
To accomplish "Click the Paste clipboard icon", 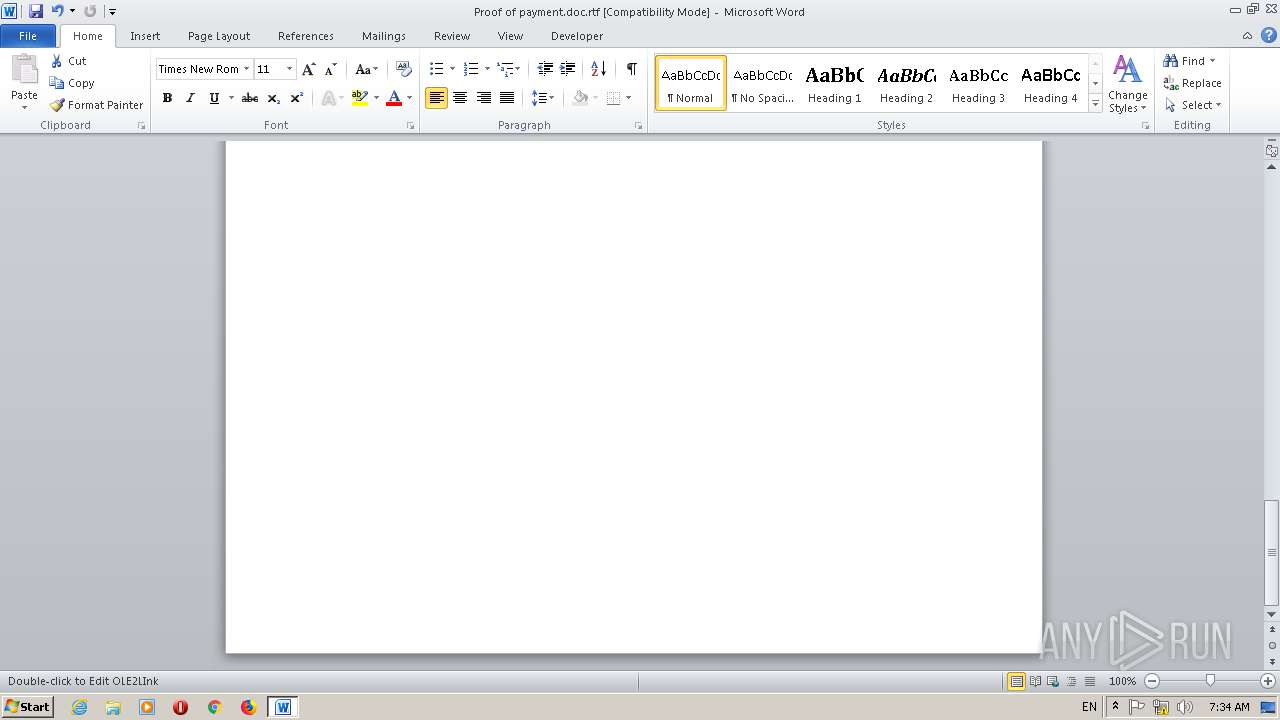I will (x=24, y=71).
